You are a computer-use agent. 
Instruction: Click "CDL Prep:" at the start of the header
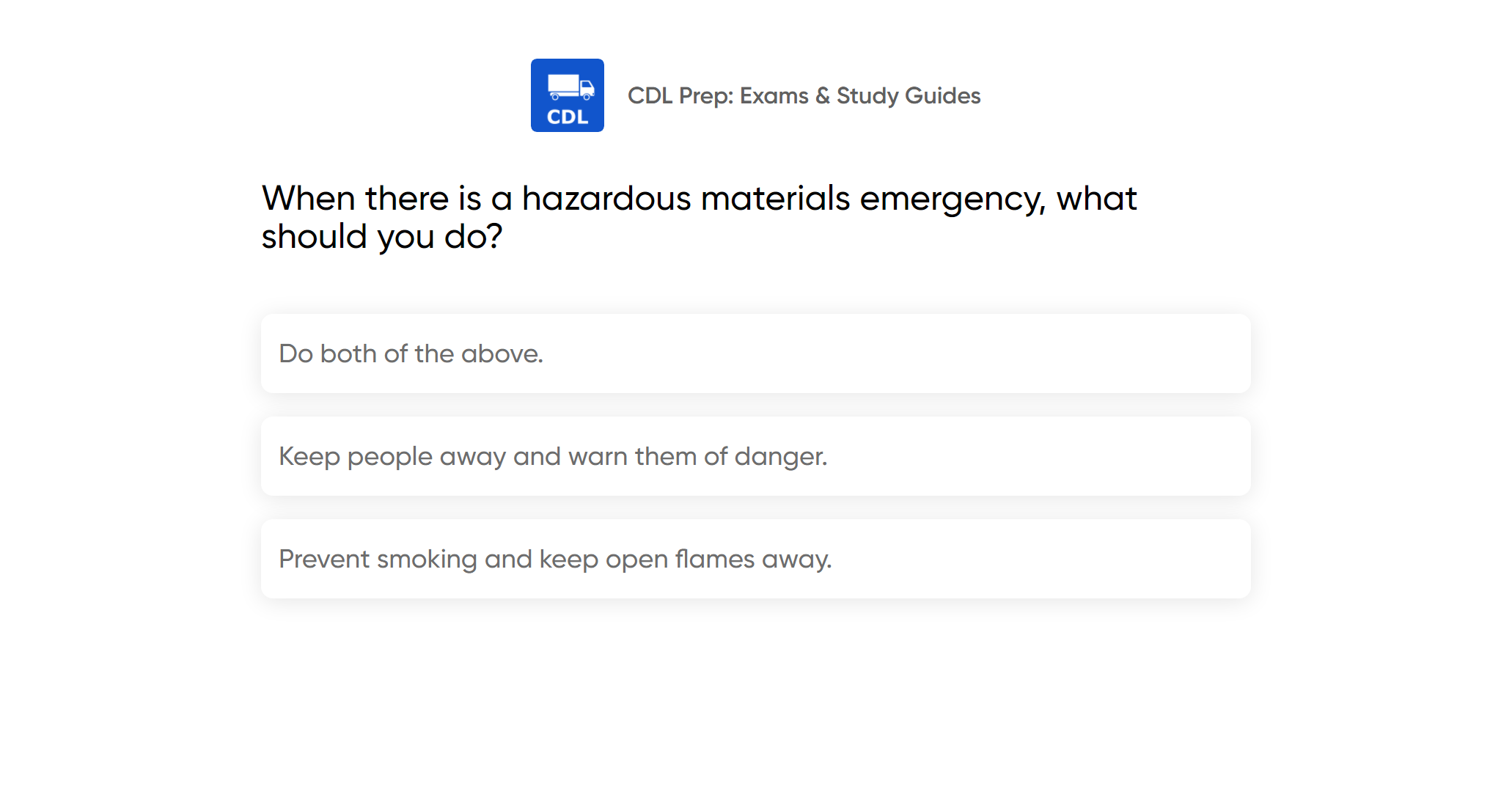coord(680,95)
